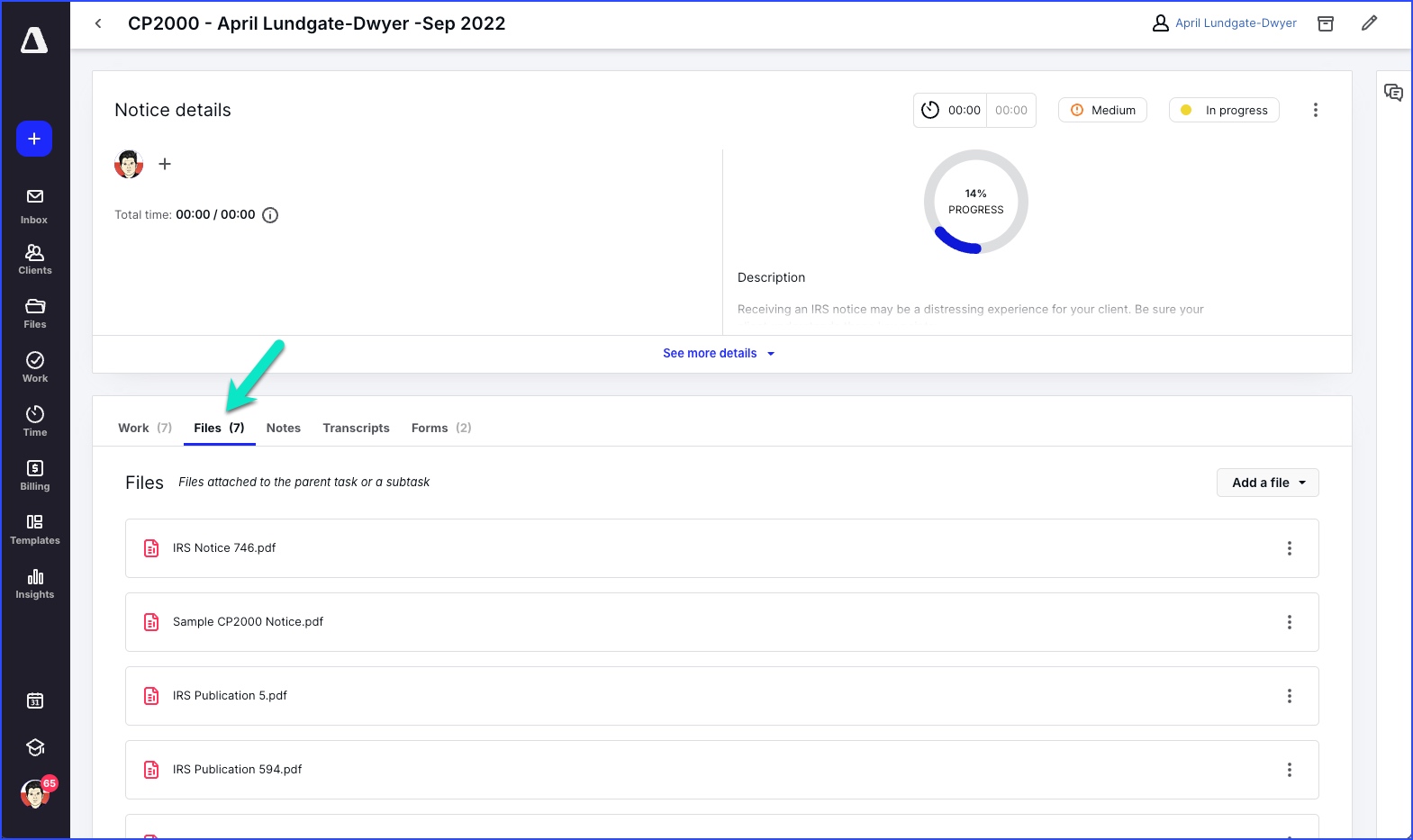Open the Work sidebar item
Viewport: 1413px width, 840px height.
pyautogui.click(x=34, y=367)
